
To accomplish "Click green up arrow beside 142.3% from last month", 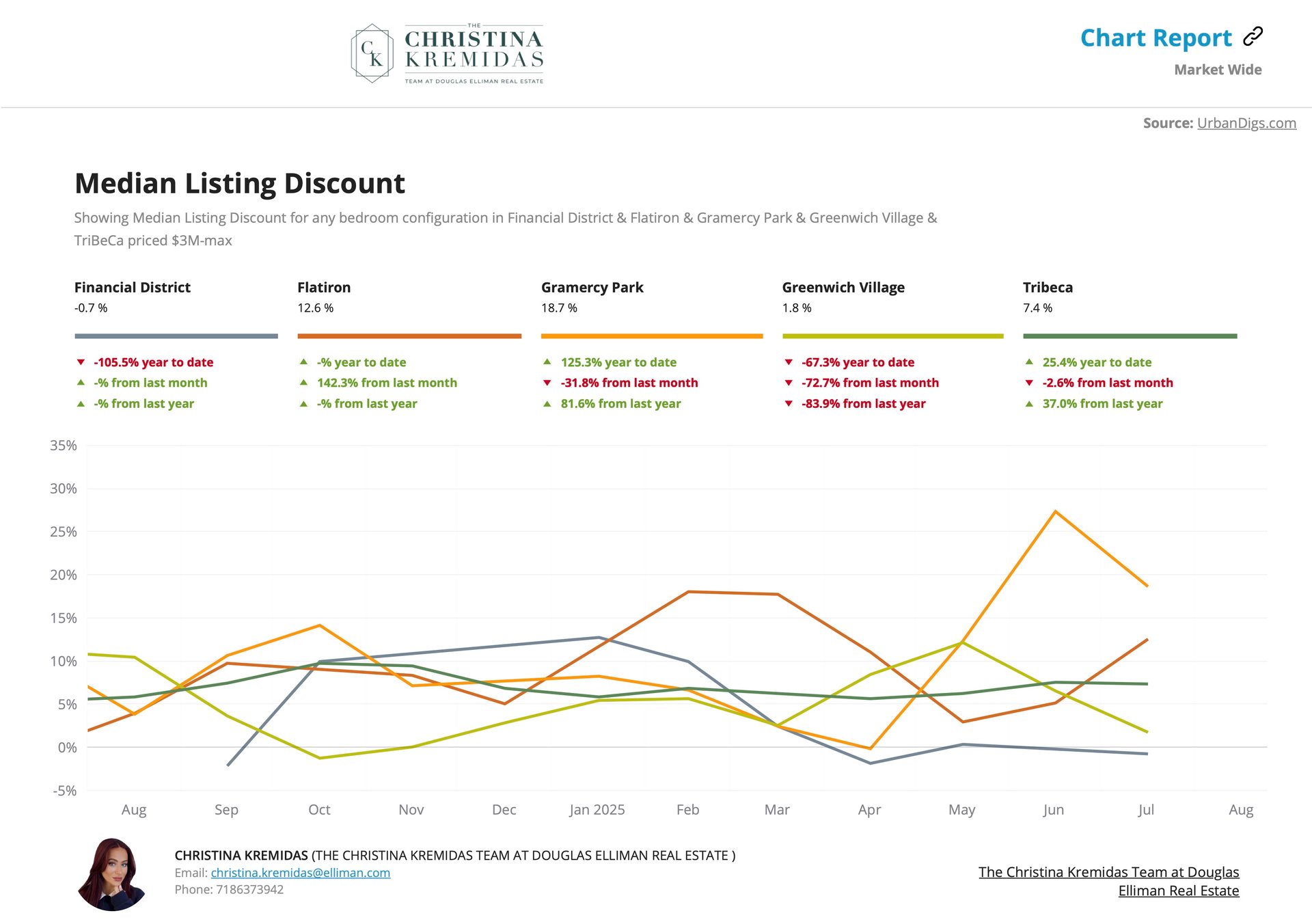I will coord(303,383).
